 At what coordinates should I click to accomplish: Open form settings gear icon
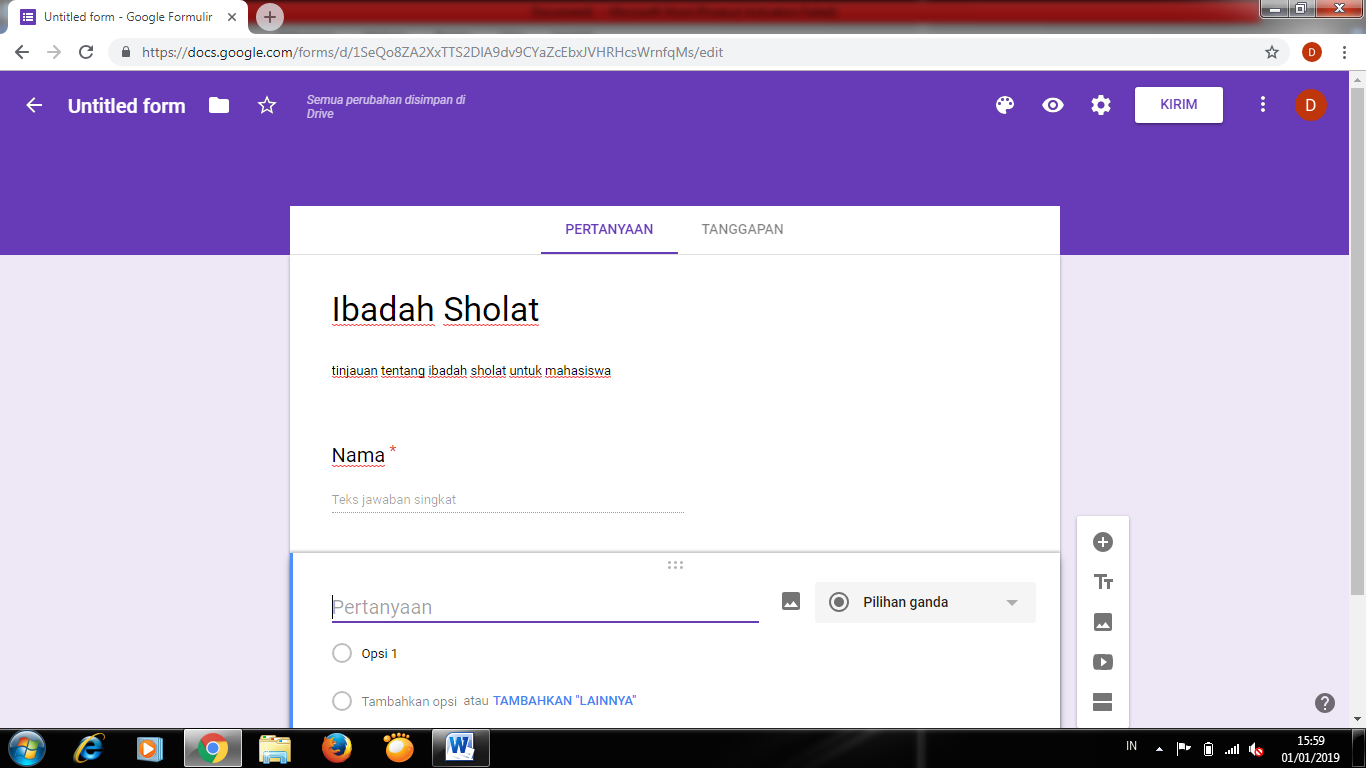(1101, 105)
